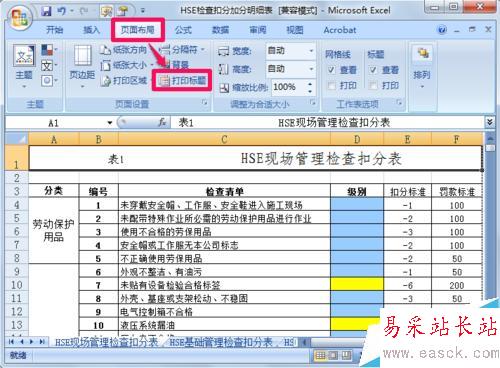
Task: Go to first sheet tab arrow
Action: pos(11,342)
